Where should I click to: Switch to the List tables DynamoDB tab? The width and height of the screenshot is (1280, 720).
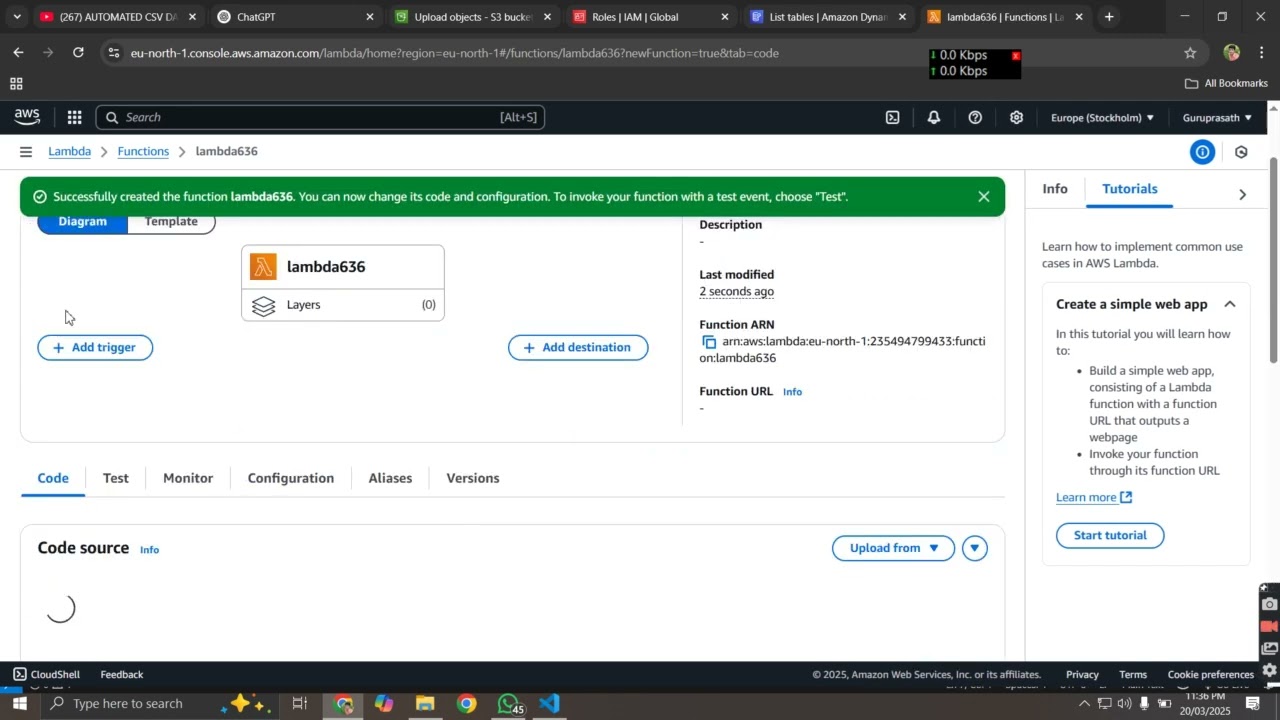pos(826,17)
